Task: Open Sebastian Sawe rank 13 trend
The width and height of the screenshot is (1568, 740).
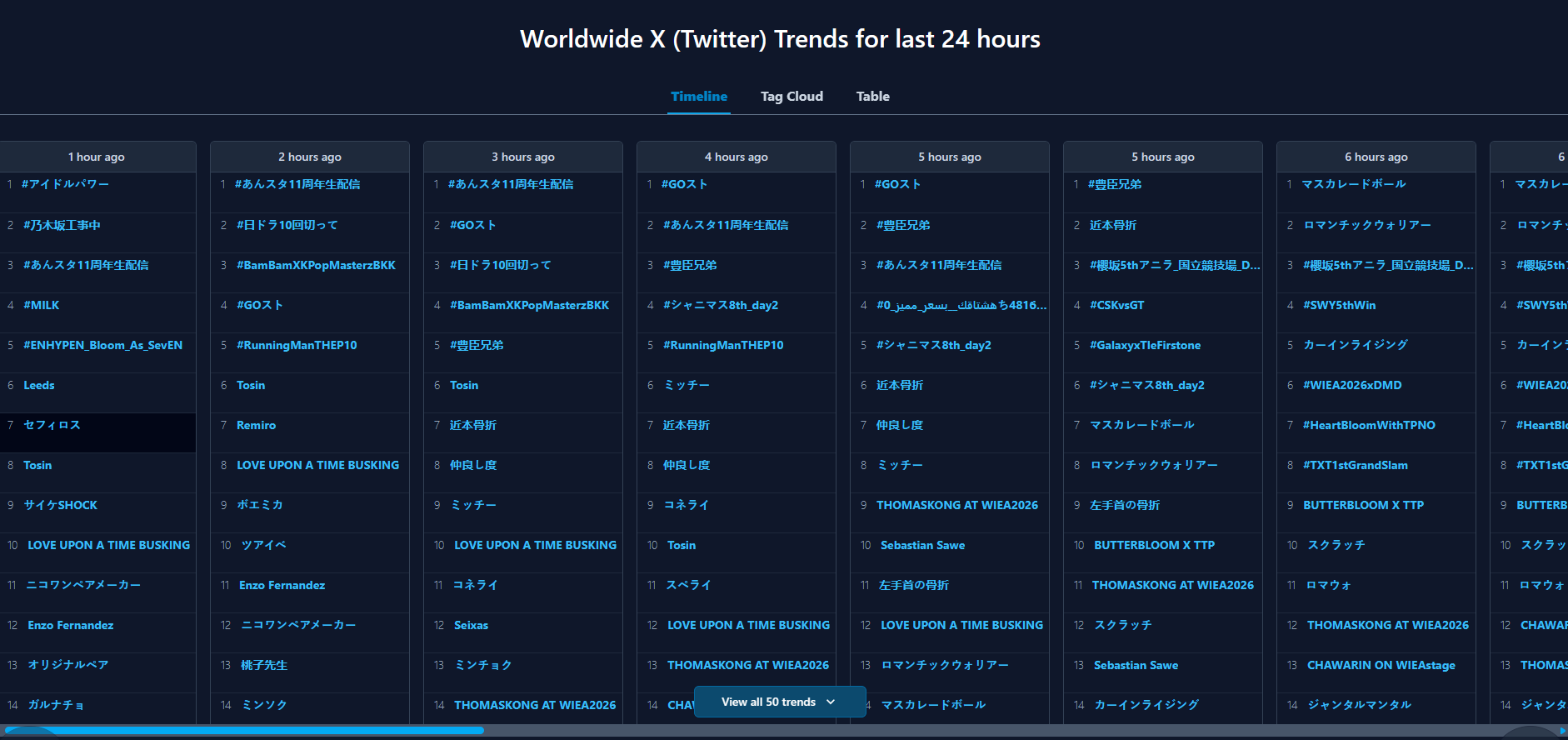Action: (1136, 665)
